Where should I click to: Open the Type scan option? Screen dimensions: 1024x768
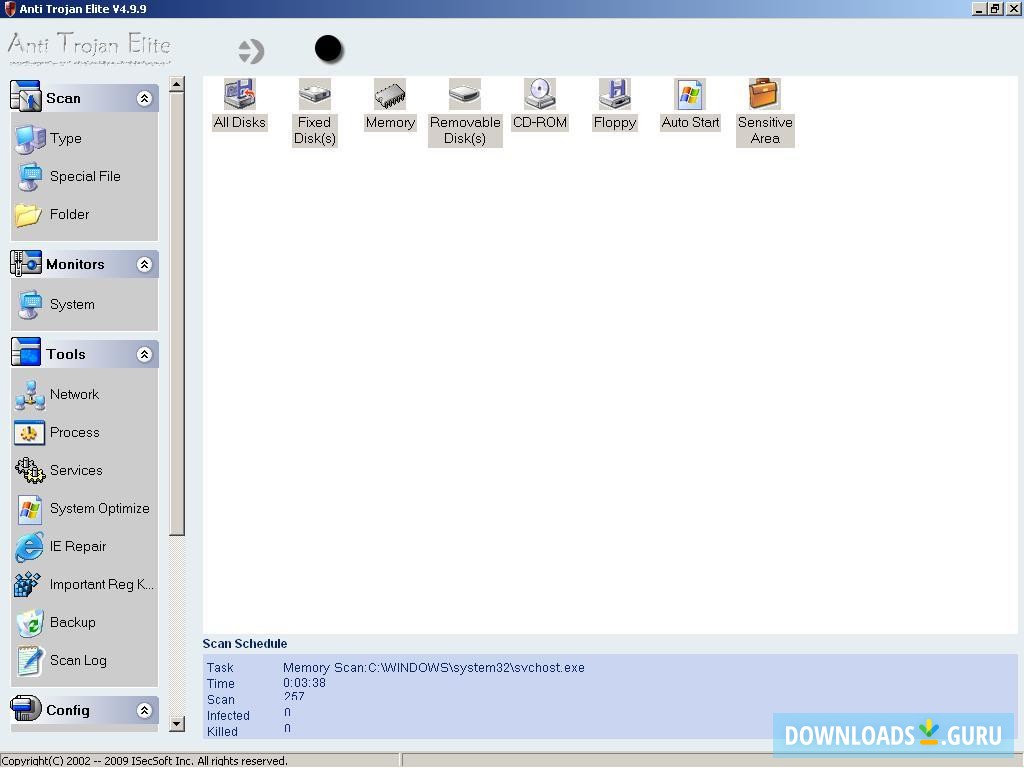click(x=49, y=138)
